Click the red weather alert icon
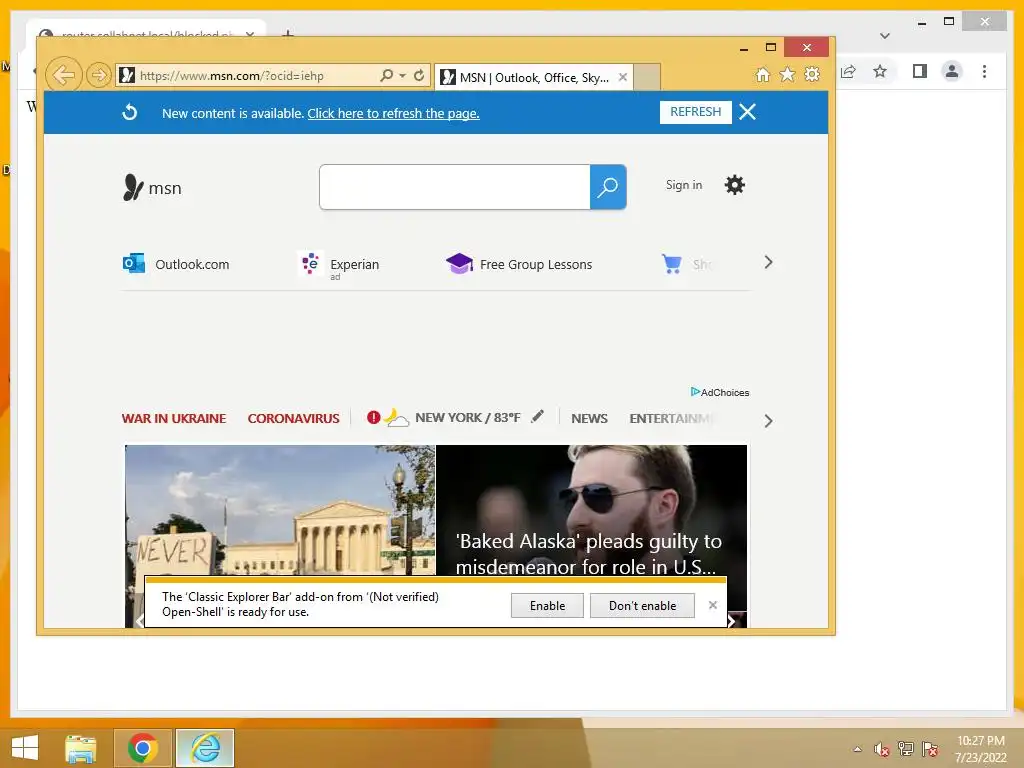 [374, 417]
